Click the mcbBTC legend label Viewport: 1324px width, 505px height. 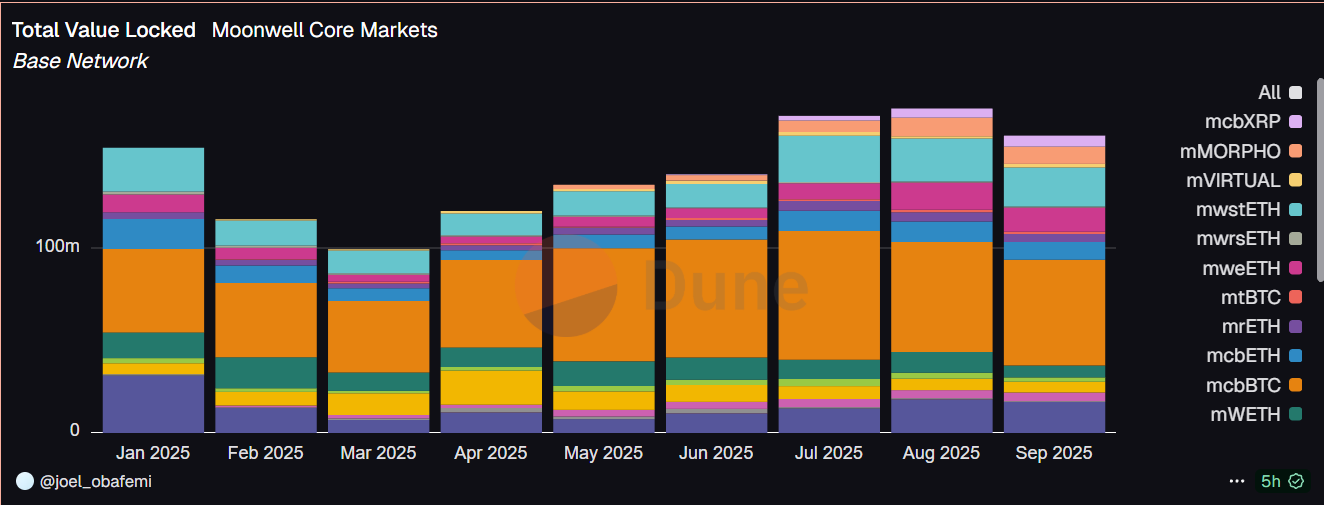1245,384
